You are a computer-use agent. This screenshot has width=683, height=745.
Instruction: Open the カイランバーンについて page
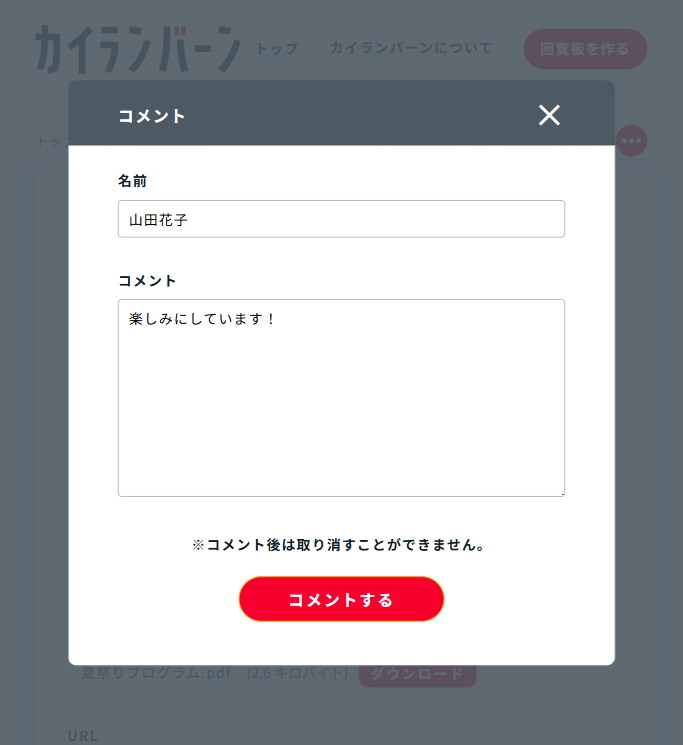(410, 48)
